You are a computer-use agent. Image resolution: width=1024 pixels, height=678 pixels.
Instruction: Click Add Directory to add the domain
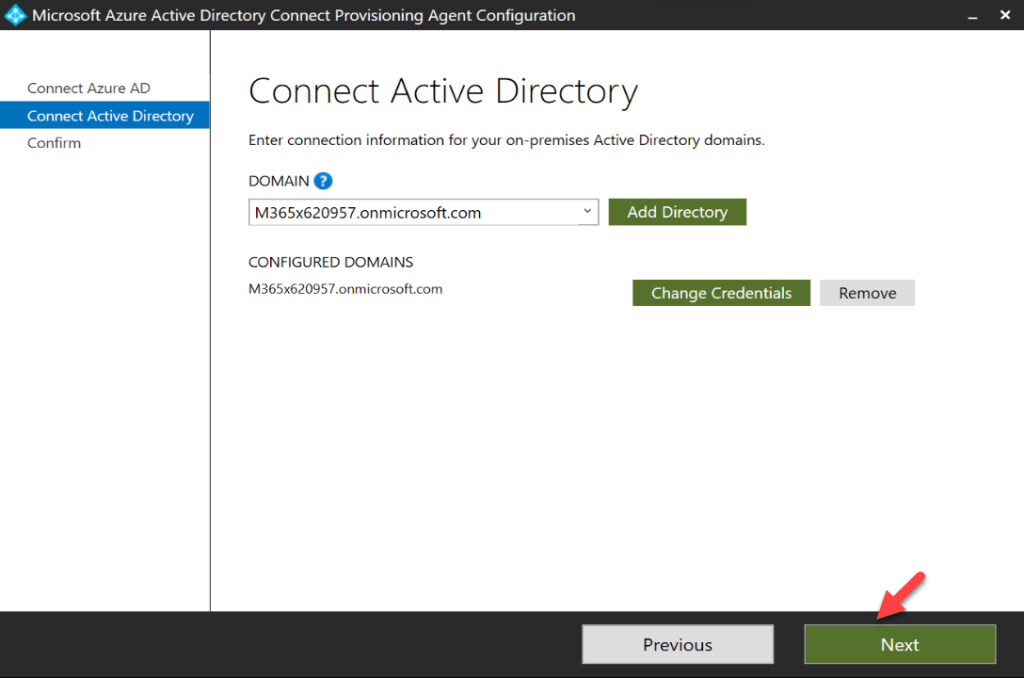pyautogui.click(x=677, y=211)
